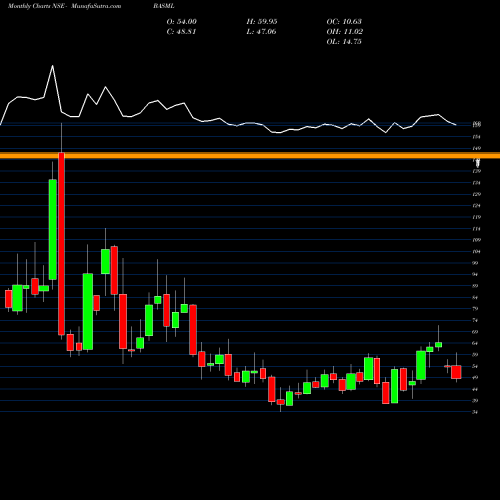The height and width of the screenshot is (500, 500).
Task: Click the 'OH: 11.02' reading
Action: pyautogui.click(x=345, y=32)
